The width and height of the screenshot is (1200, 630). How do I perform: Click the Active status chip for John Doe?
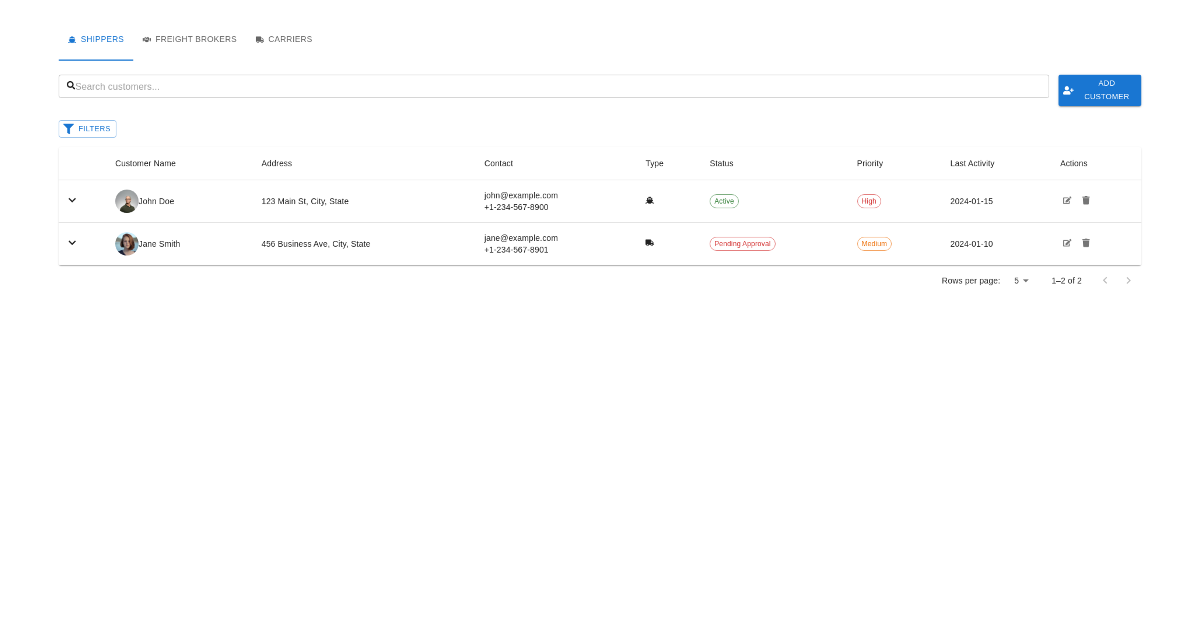coord(724,200)
